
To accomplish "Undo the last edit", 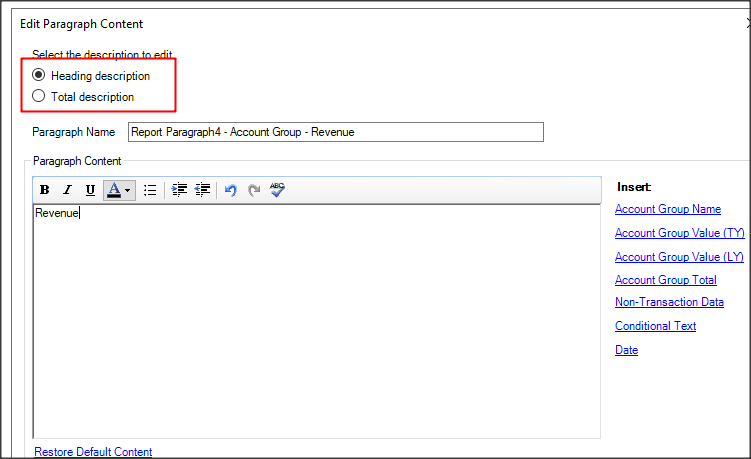I will [230, 190].
